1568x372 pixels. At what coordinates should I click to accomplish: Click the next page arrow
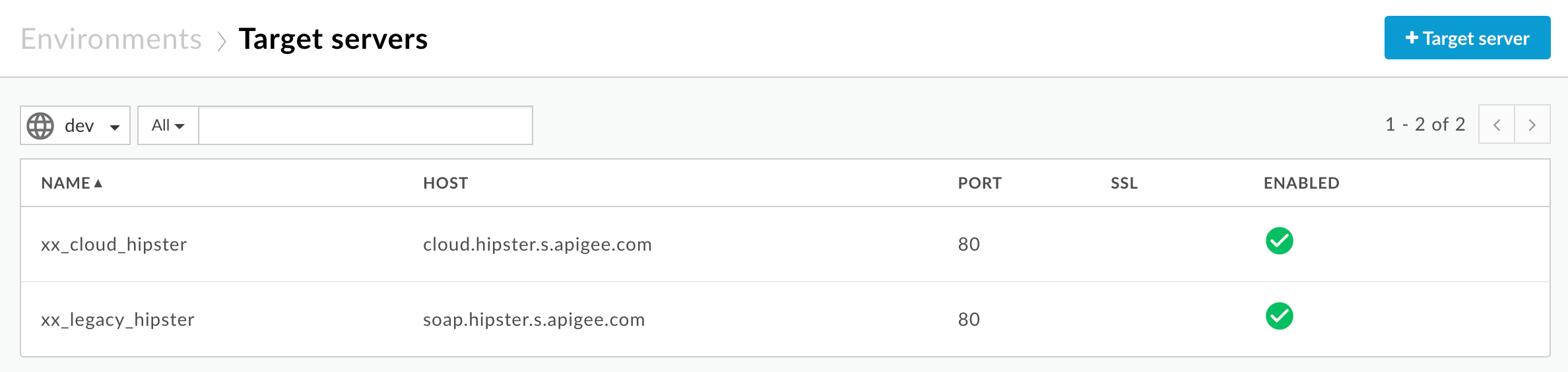[1532, 125]
